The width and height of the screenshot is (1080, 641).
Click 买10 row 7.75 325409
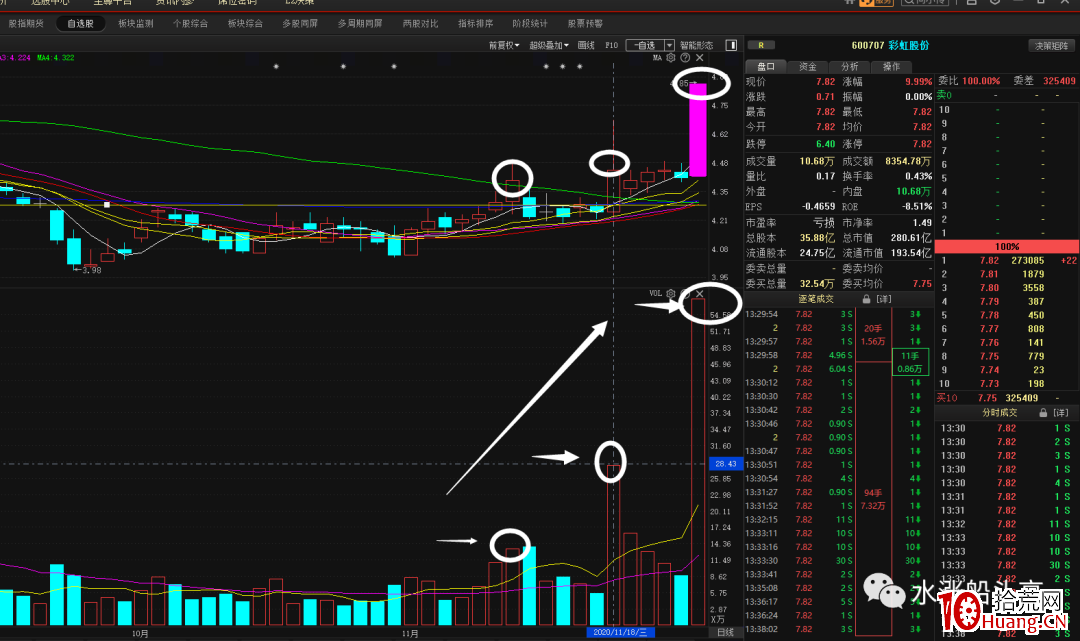point(1006,398)
